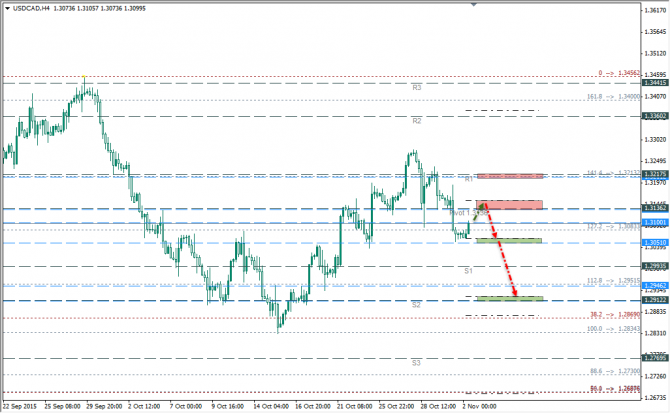This screenshot has height=413, width=670.
Task: Click the 25 Sep 08:00 time label
Action: pyautogui.click(x=62, y=406)
